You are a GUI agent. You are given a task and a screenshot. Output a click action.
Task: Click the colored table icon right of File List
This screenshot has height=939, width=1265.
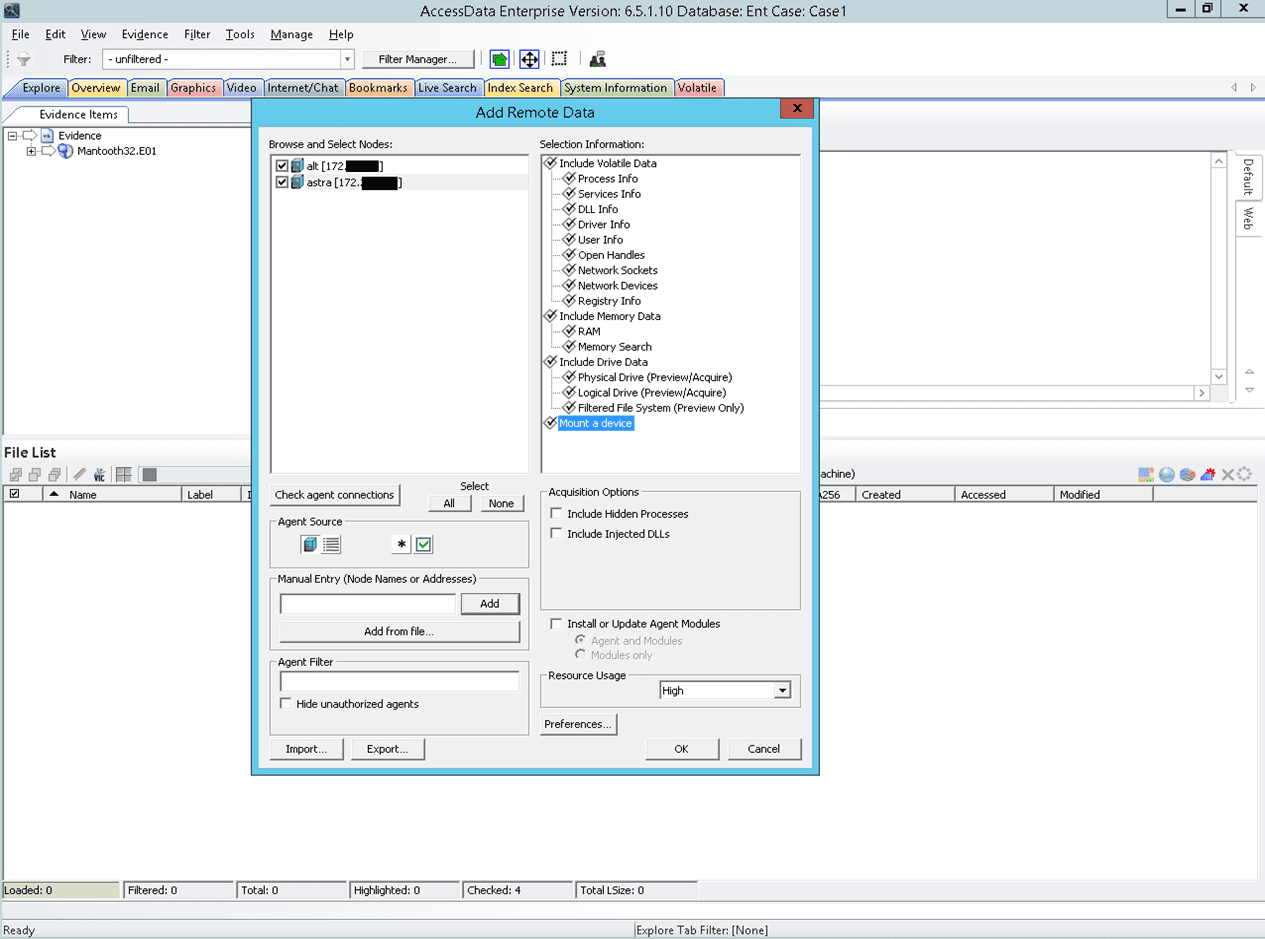[x=1146, y=475]
